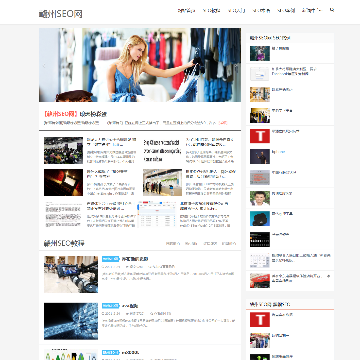
Task: Open the conference audience photo thumbnail
Action: tap(63, 150)
